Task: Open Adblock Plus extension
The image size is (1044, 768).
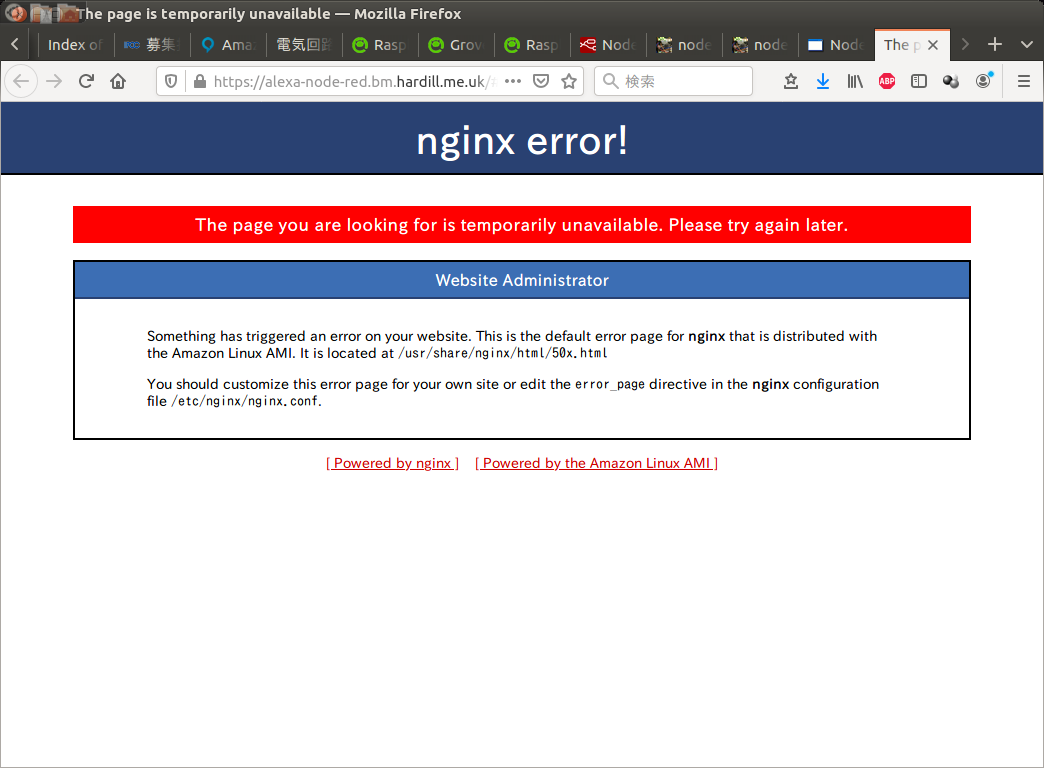Action: (x=887, y=81)
